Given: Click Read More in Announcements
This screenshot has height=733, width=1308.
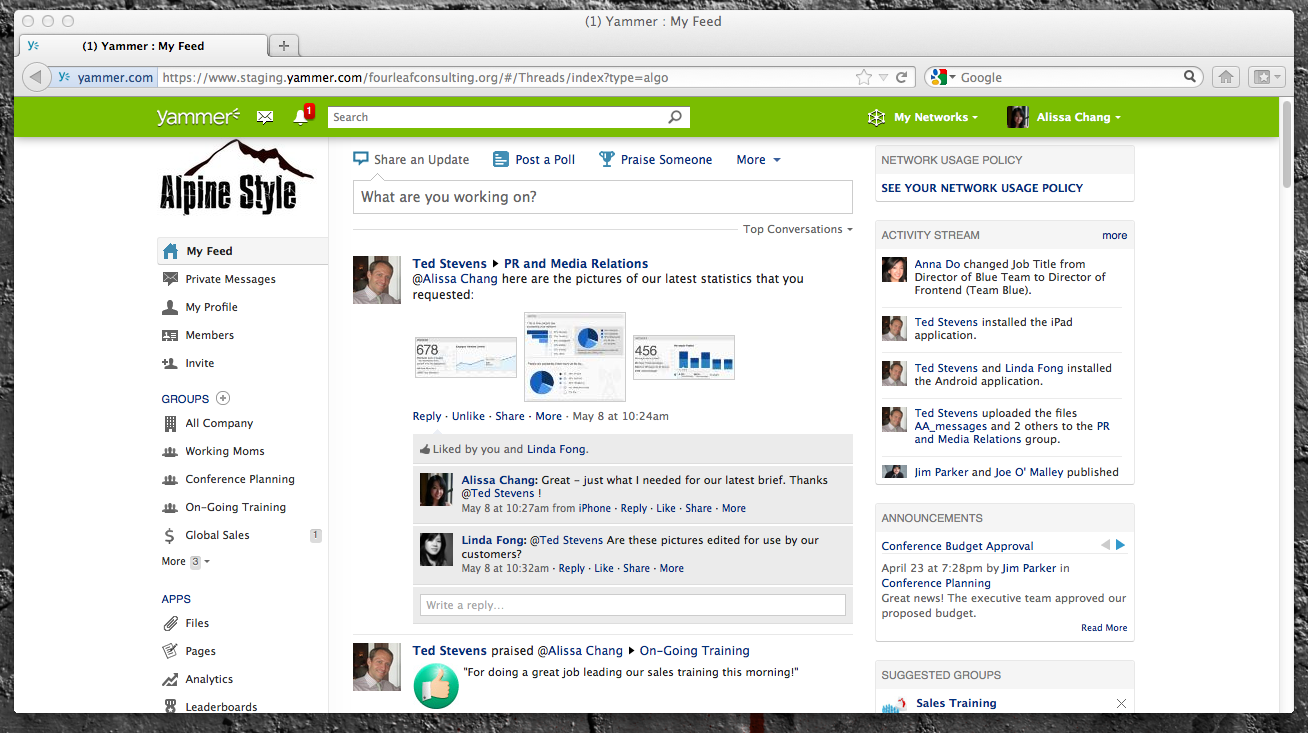Looking at the screenshot, I should (1104, 628).
